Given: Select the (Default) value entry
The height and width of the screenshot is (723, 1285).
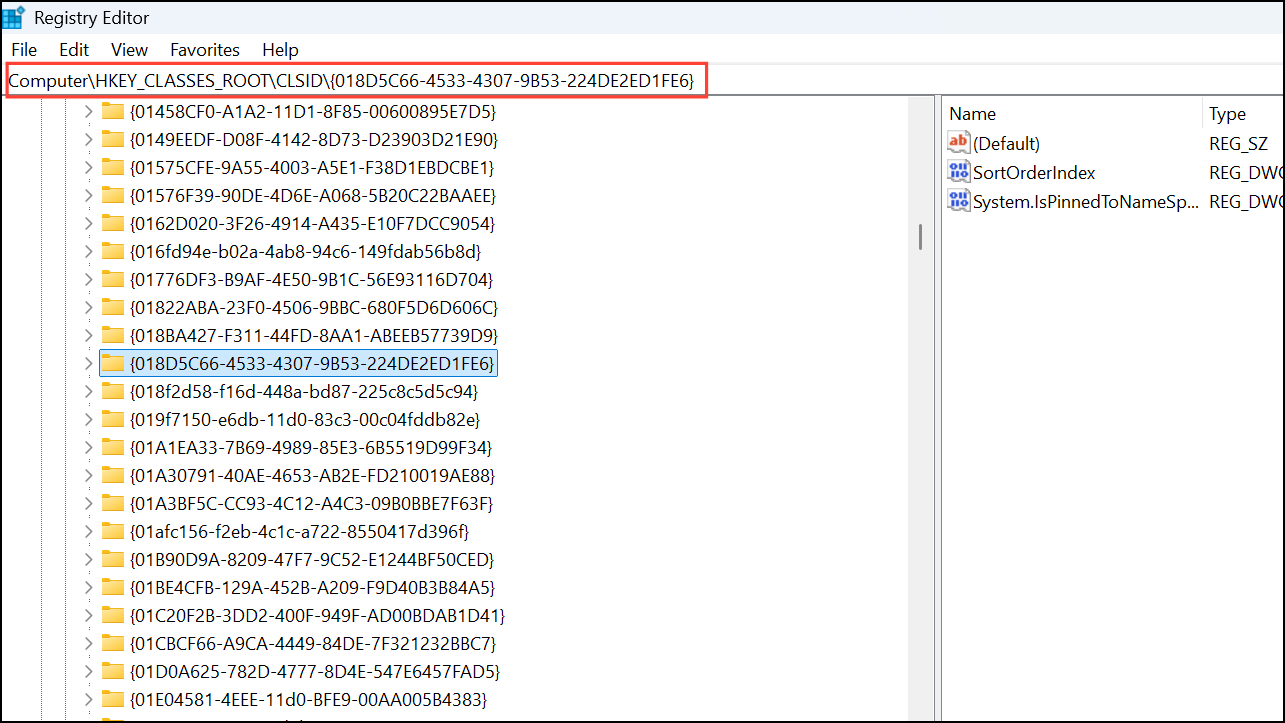Looking at the screenshot, I should pyautogui.click(x=1007, y=142).
